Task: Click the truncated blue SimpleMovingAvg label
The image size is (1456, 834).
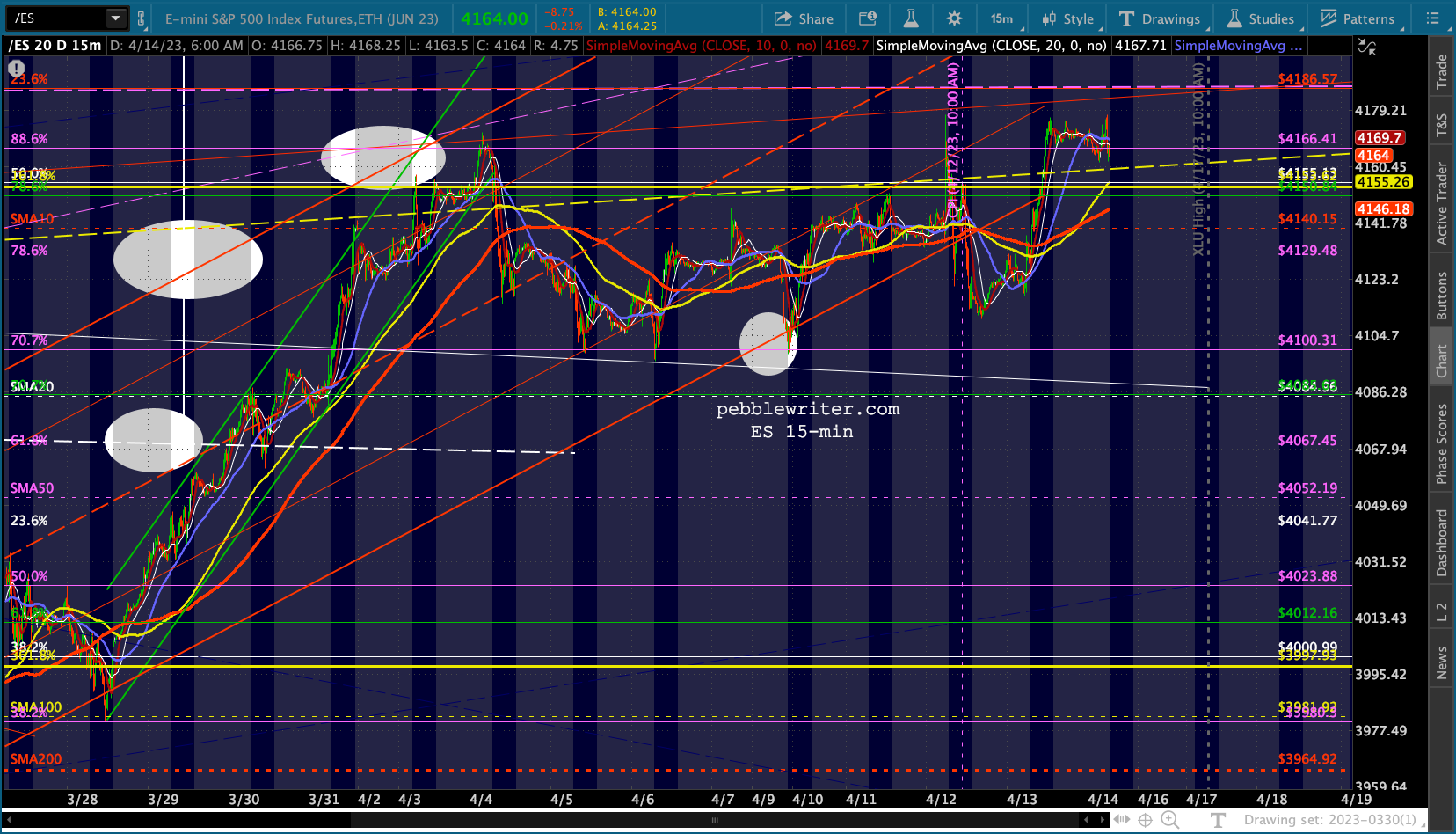Action: click(1239, 46)
